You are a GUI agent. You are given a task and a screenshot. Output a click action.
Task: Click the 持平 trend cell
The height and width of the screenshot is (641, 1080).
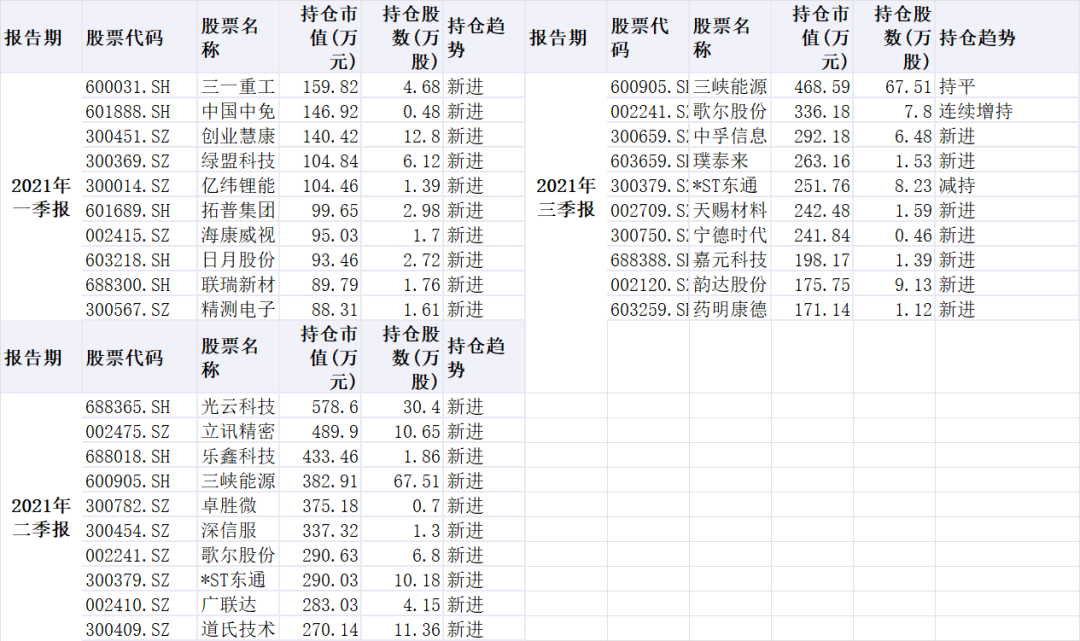tap(957, 87)
